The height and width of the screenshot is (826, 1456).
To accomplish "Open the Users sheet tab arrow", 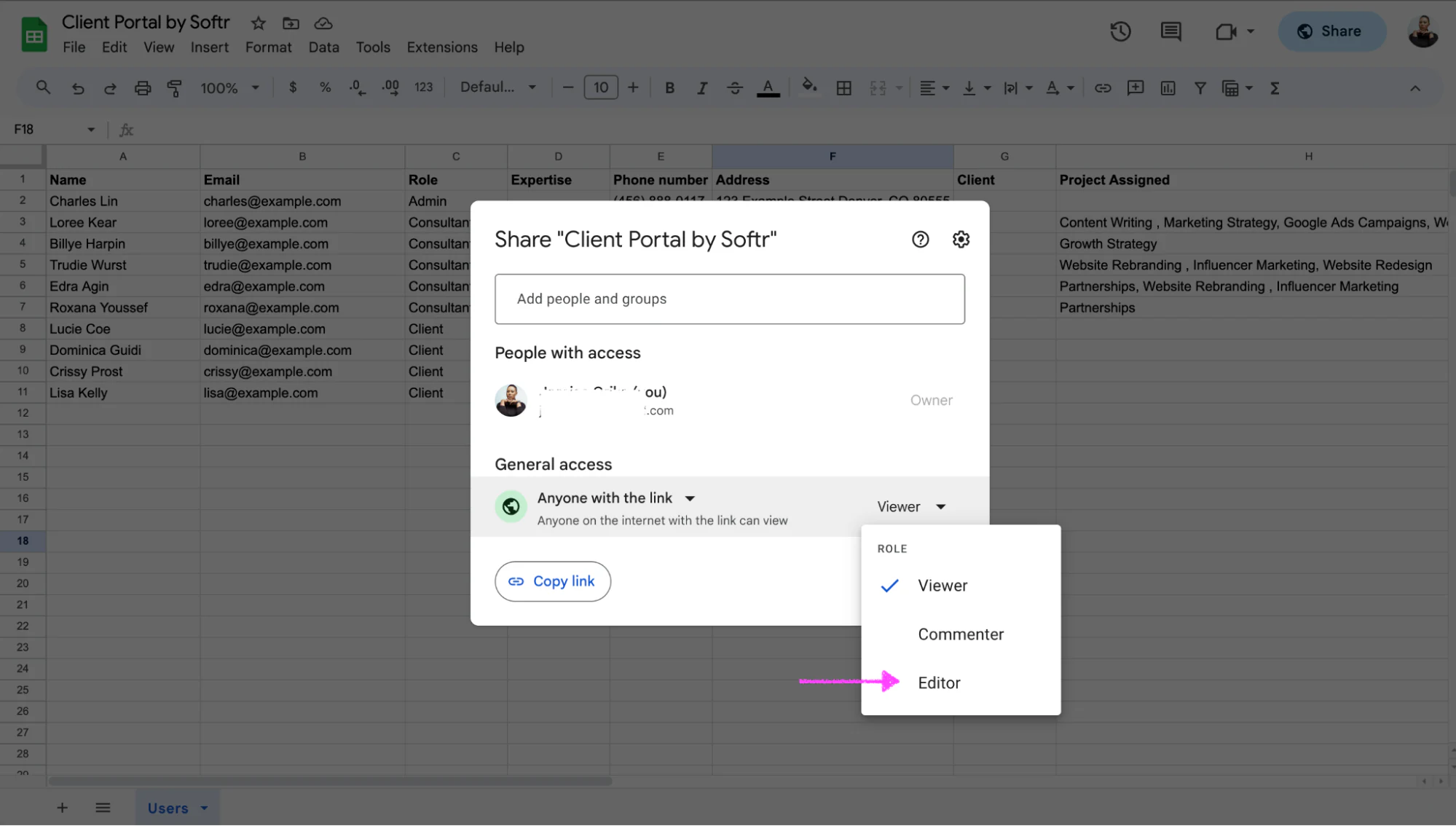I will pyautogui.click(x=204, y=809).
